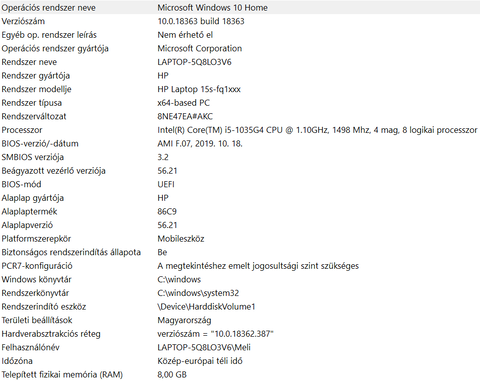Click '56.21' in the Beágyazott vezérlő row

pyautogui.click(x=167, y=171)
